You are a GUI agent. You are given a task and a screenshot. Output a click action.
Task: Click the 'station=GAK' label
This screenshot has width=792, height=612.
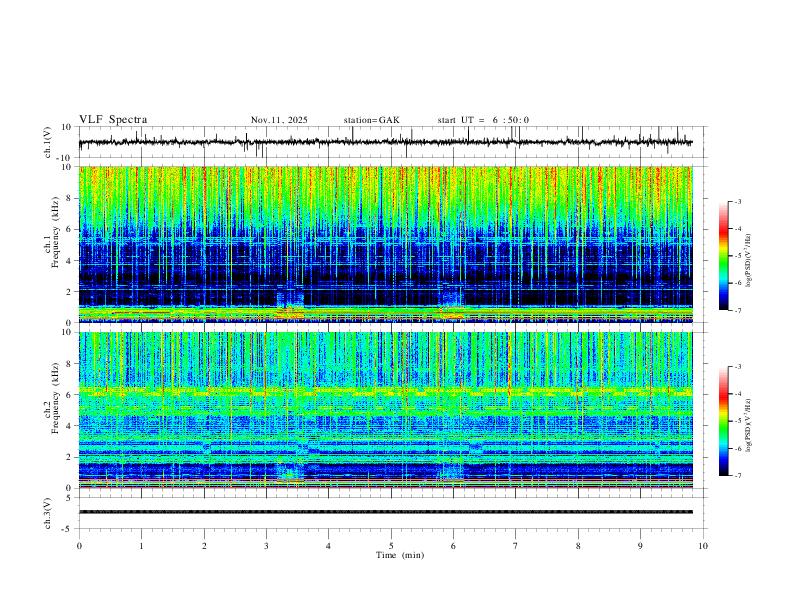pyautogui.click(x=371, y=120)
